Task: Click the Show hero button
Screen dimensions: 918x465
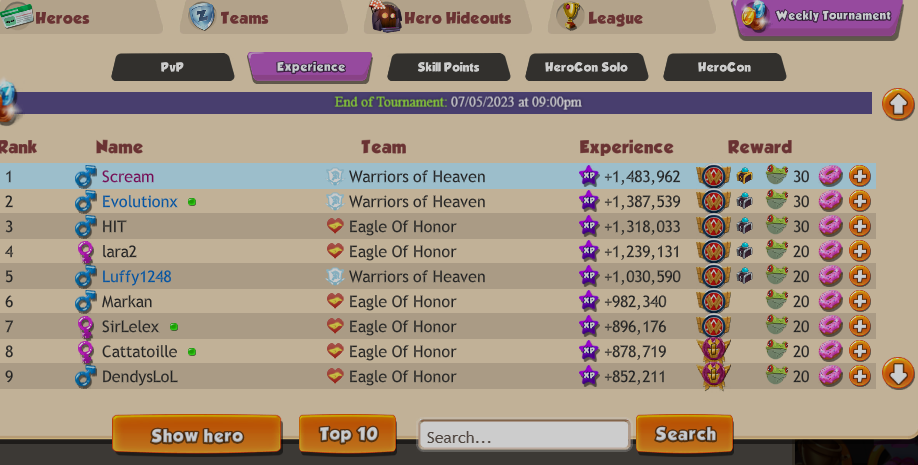Action: (x=197, y=435)
